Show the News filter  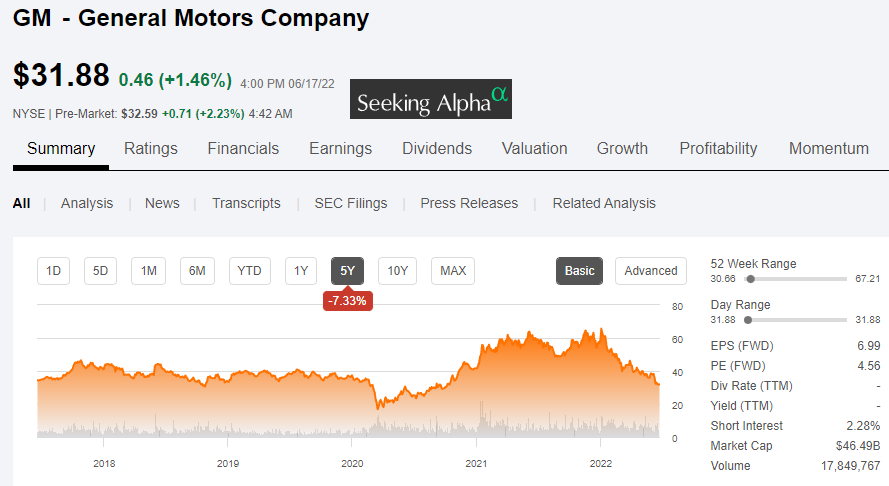162,203
